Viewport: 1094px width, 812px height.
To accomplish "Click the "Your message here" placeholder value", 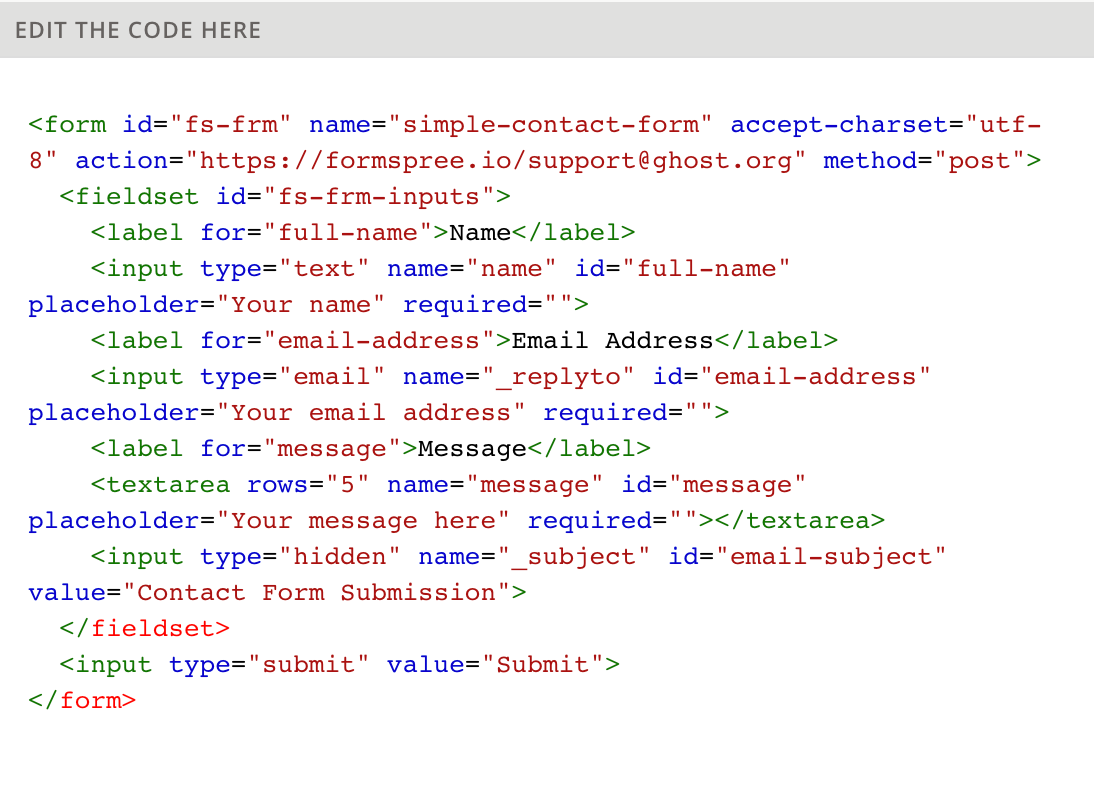I will pyautogui.click(x=371, y=521).
